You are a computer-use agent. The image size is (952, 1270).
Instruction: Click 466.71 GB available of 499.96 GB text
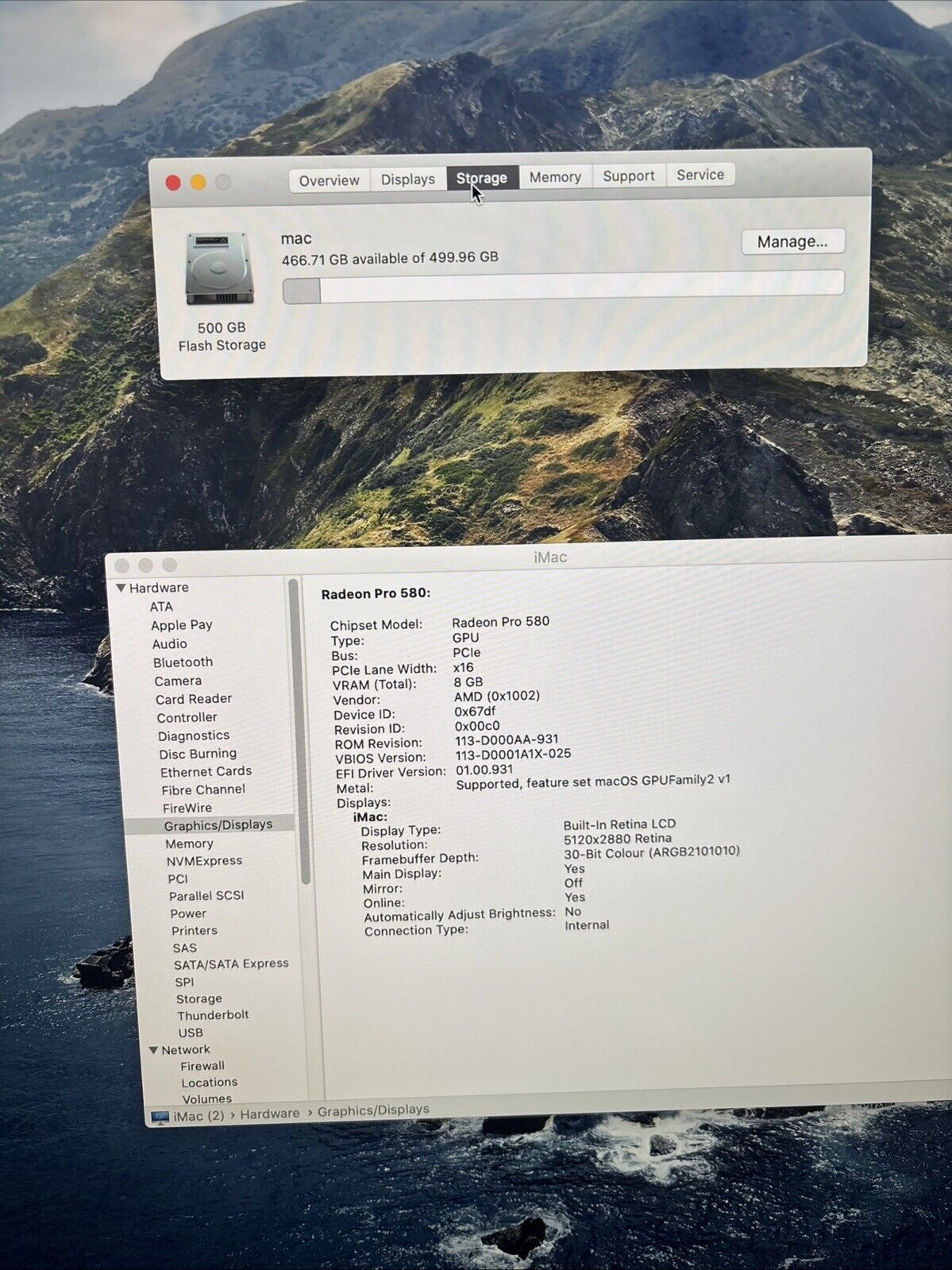coord(390,258)
